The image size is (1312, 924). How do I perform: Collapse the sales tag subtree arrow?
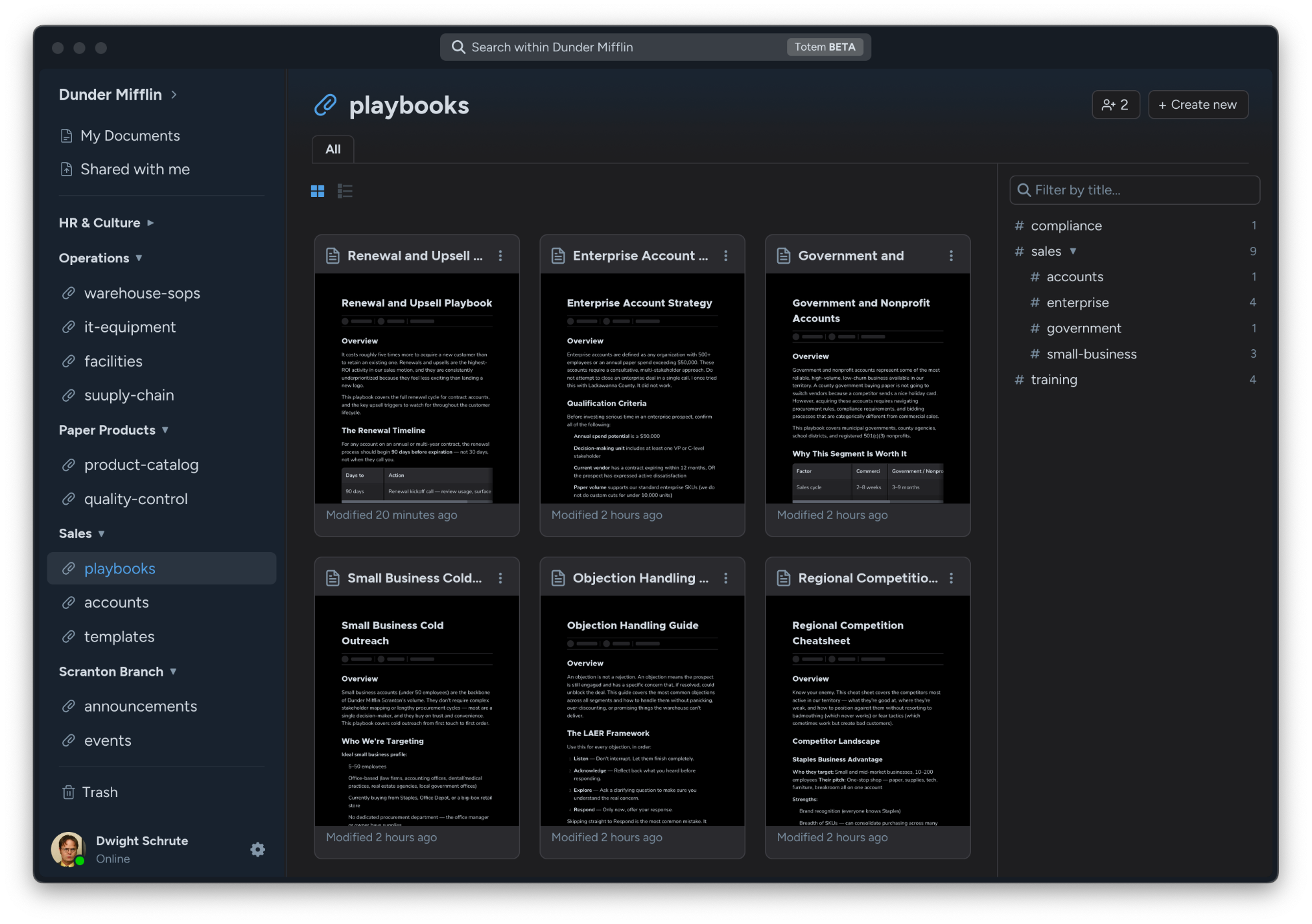pos(1073,251)
